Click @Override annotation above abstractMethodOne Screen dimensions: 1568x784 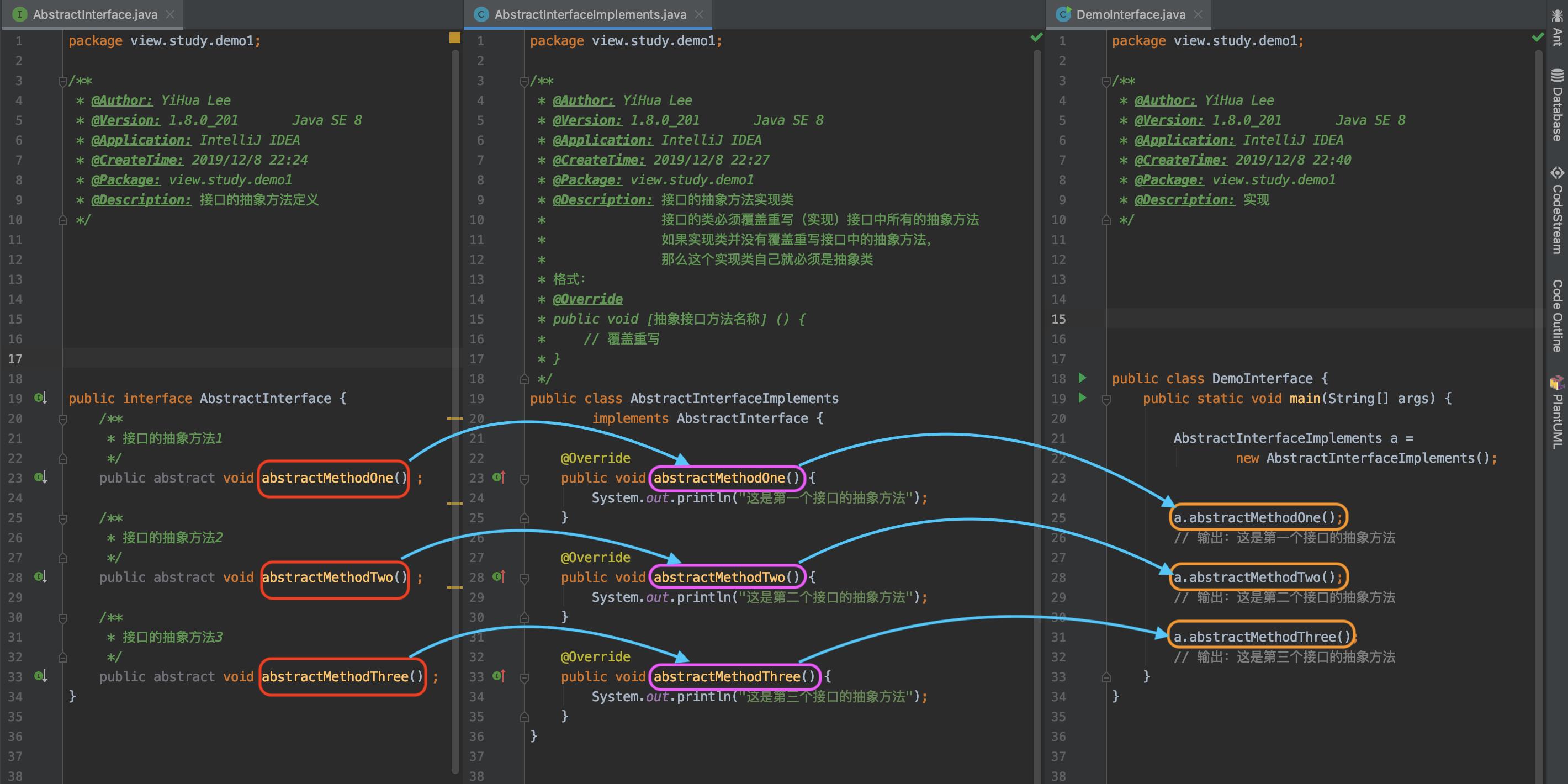coord(595,458)
